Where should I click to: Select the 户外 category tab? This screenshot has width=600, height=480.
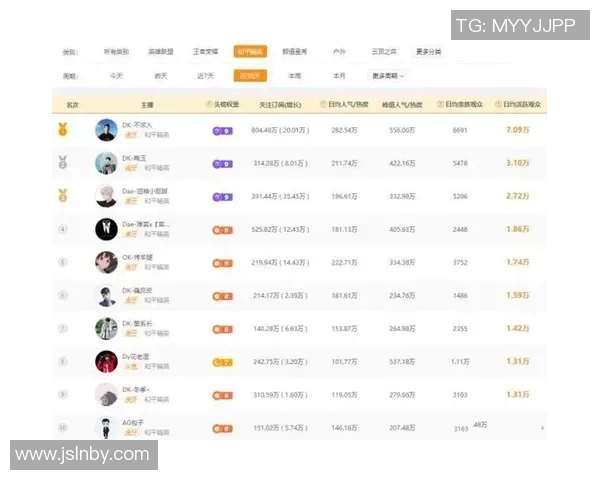click(339, 51)
